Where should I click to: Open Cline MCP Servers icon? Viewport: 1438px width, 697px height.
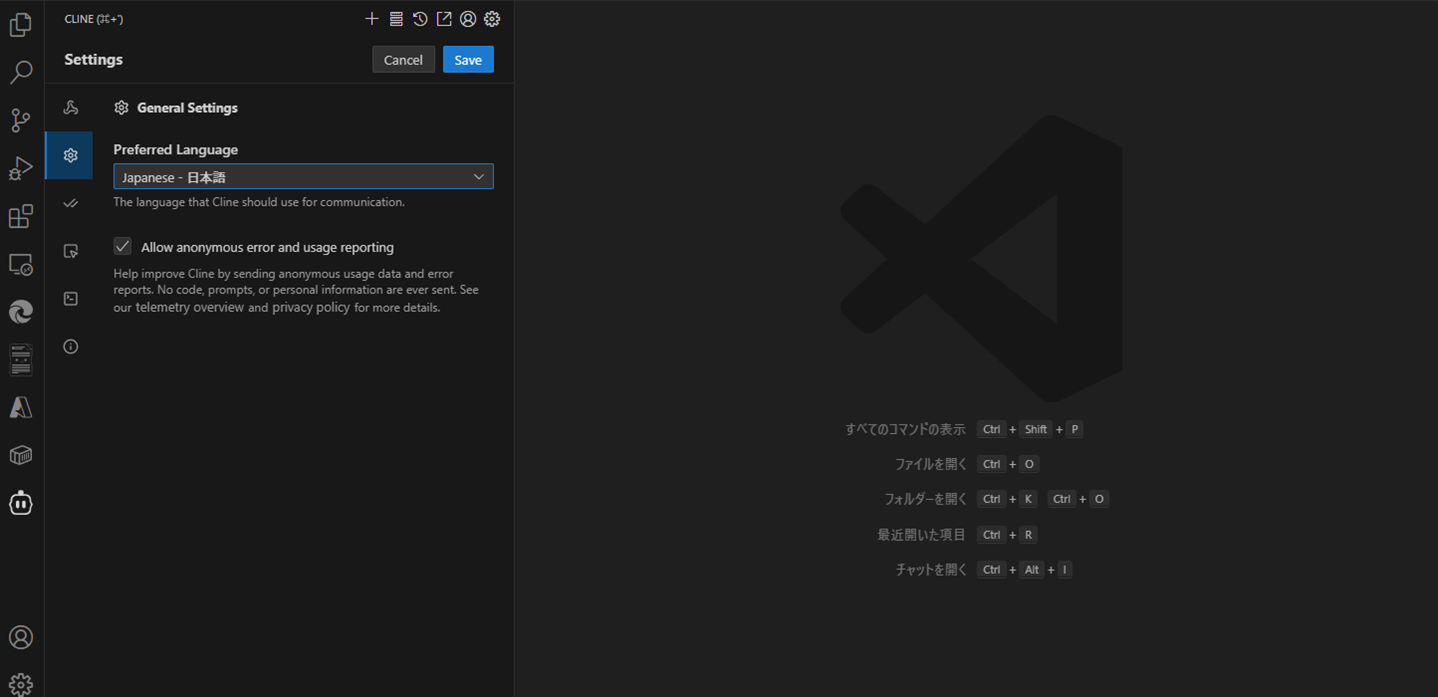pos(396,19)
